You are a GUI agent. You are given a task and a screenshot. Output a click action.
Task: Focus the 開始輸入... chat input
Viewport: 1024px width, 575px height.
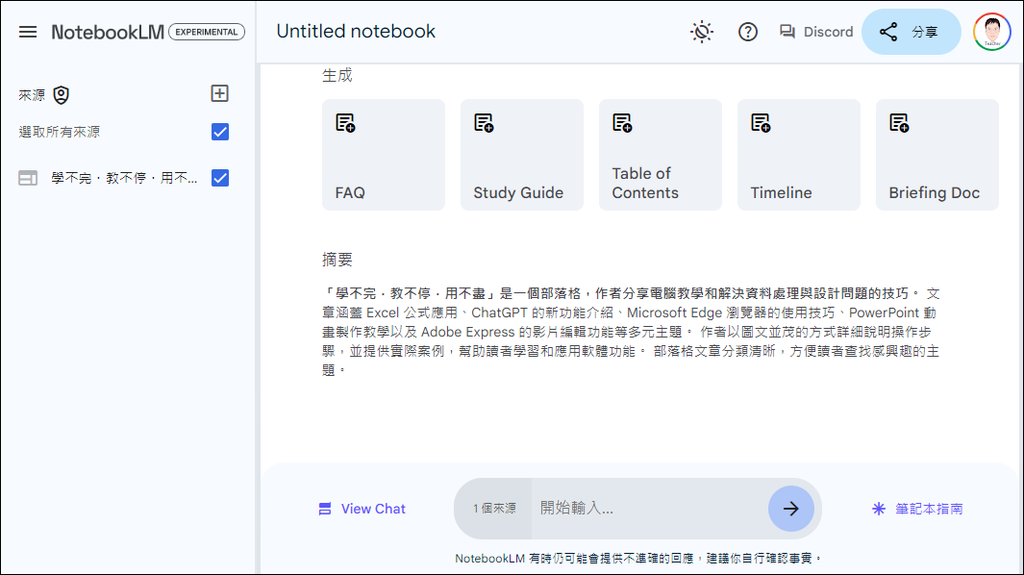point(649,508)
